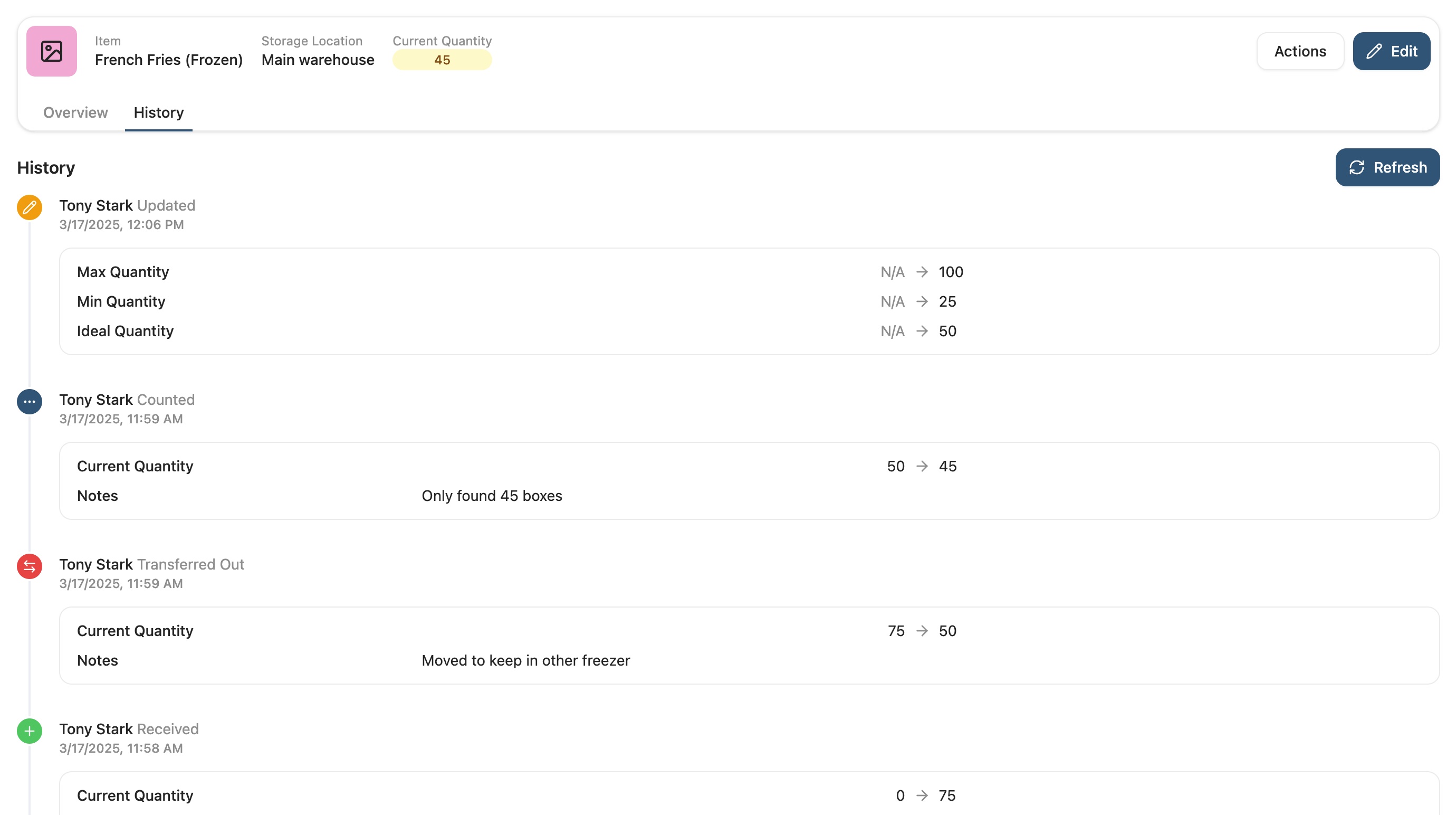The width and height of the screenshot is (1456, 815).
Task: Click the 'Only found 45 boxes' note
Action: (491, 496)
